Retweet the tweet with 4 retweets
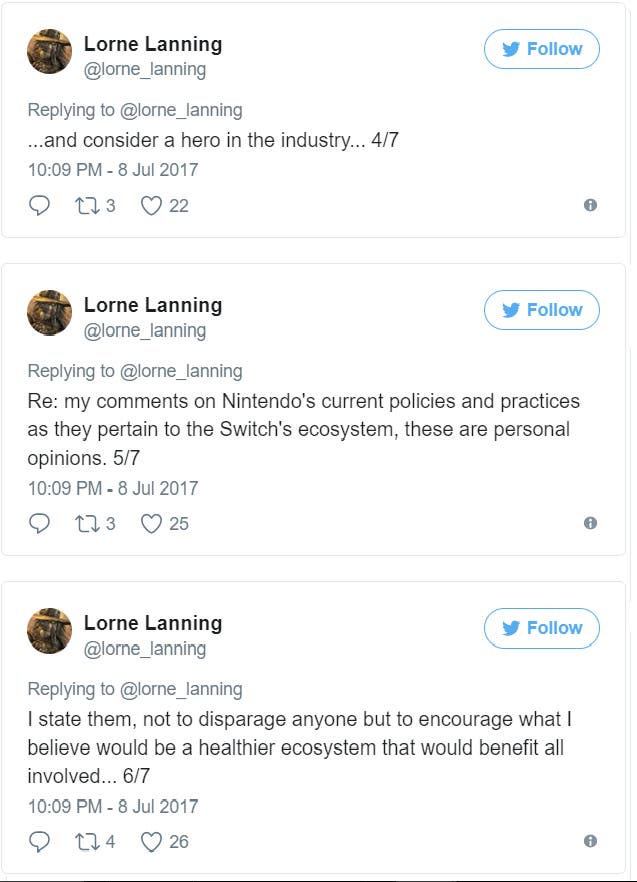637x882 pixels. tap(88, 842)
